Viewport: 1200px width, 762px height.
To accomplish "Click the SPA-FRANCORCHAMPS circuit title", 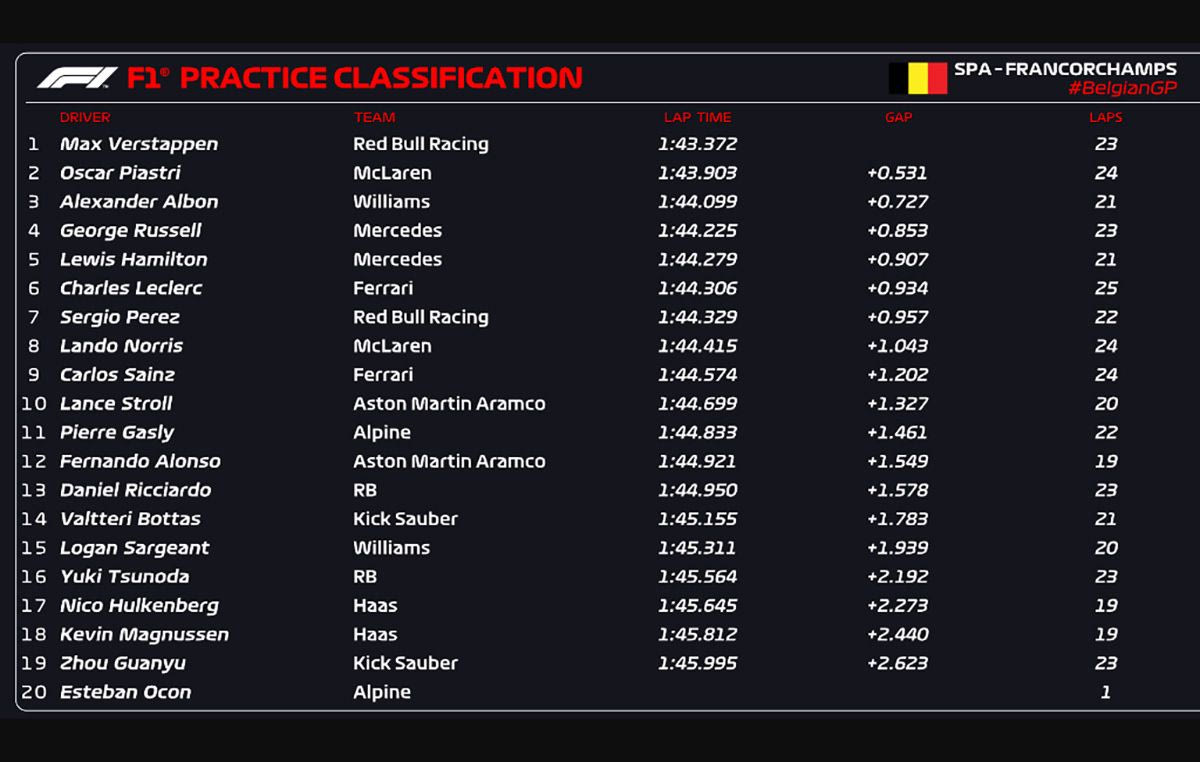I will click(1065, 69).
